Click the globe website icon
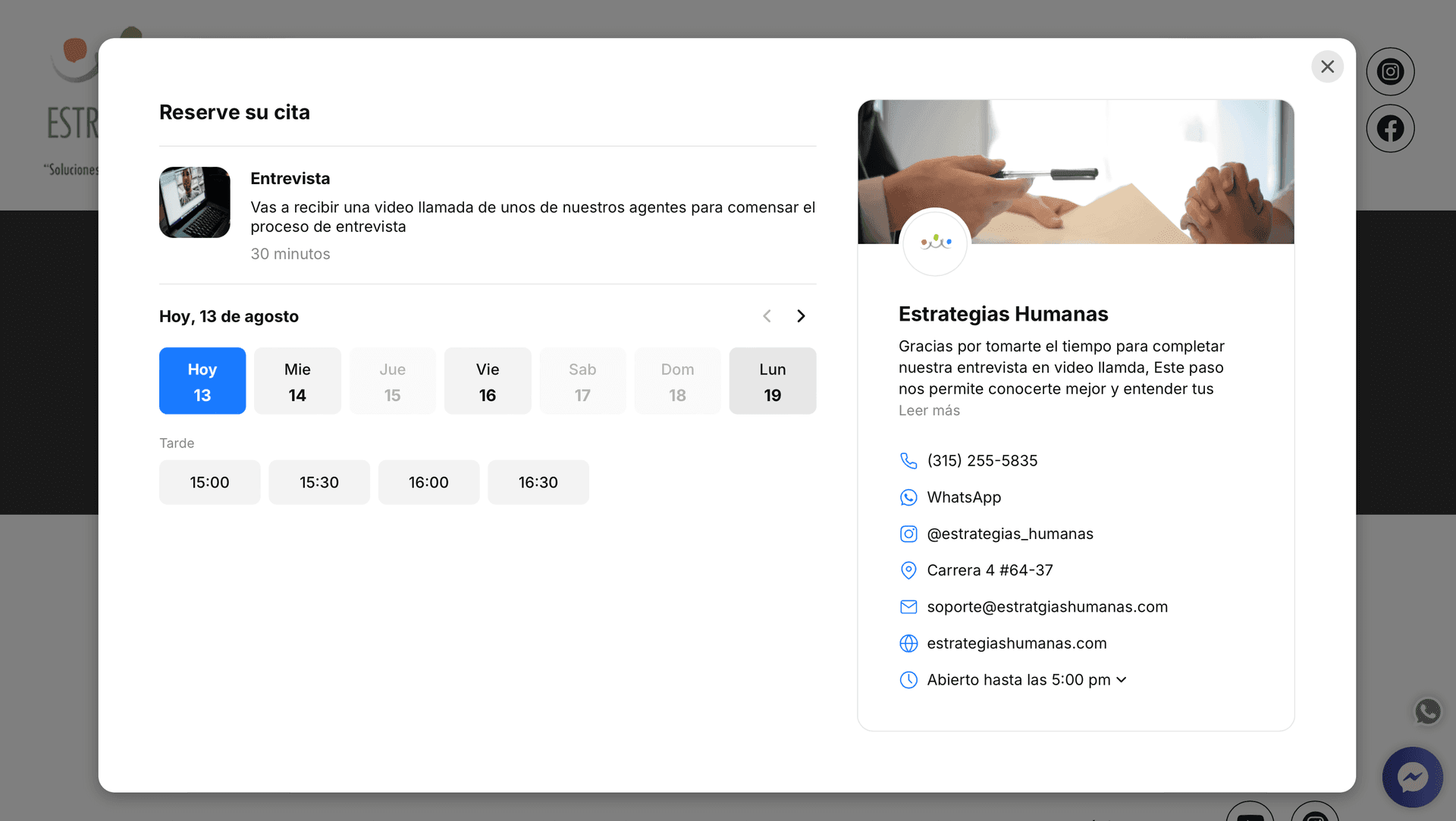The height and width of the screenshot is (821, 1456). [908, 644]
